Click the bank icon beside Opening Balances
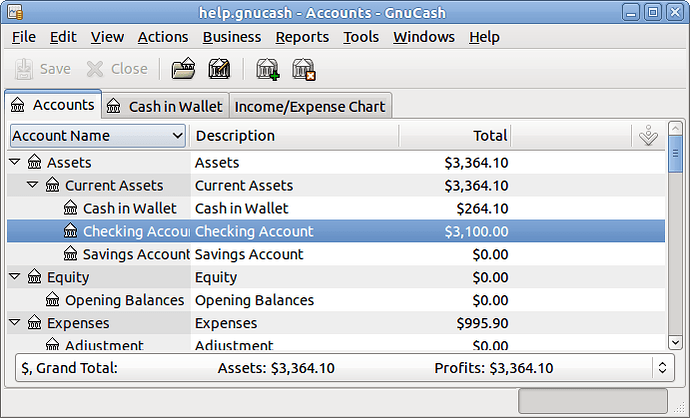This screenshot has width=690, height=418. 52,300
